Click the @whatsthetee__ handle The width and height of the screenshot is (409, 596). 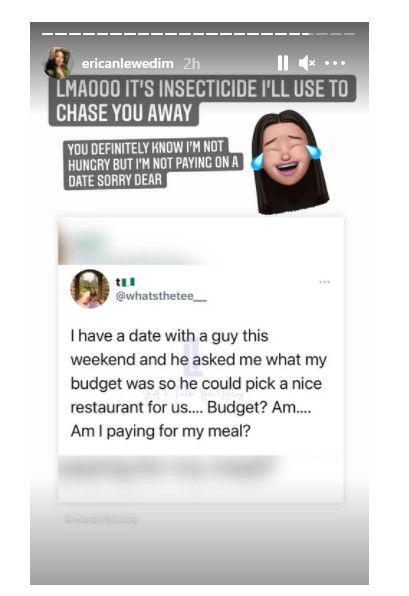161,296
